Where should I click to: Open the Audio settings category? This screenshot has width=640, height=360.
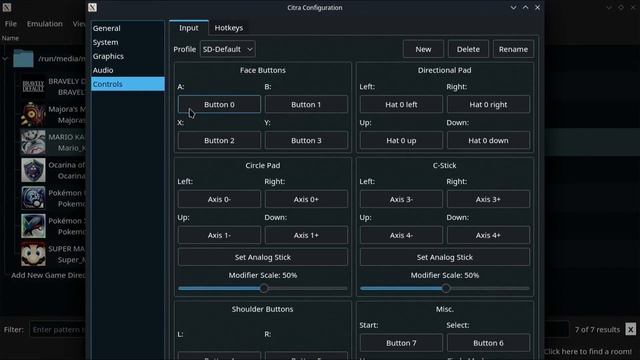pos(128,70)
